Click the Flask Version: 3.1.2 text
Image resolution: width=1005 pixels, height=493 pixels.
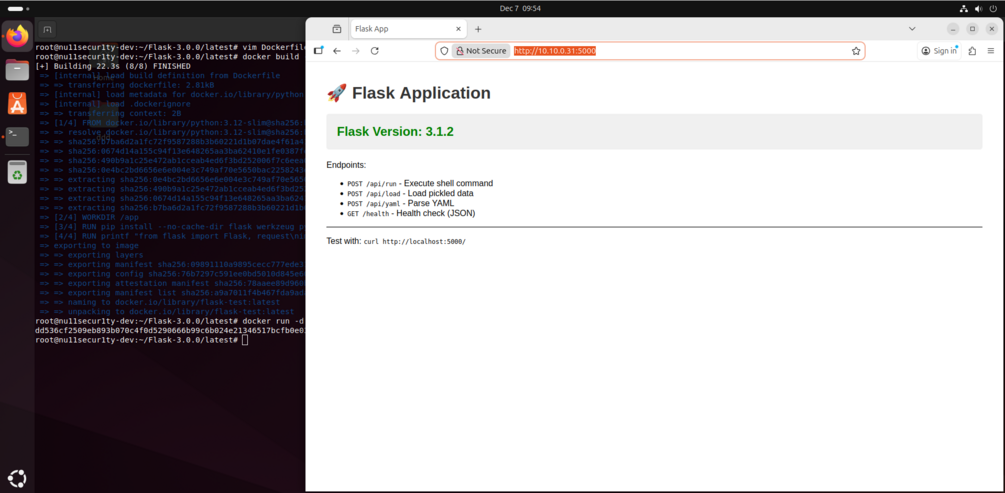tap(395, 131)
